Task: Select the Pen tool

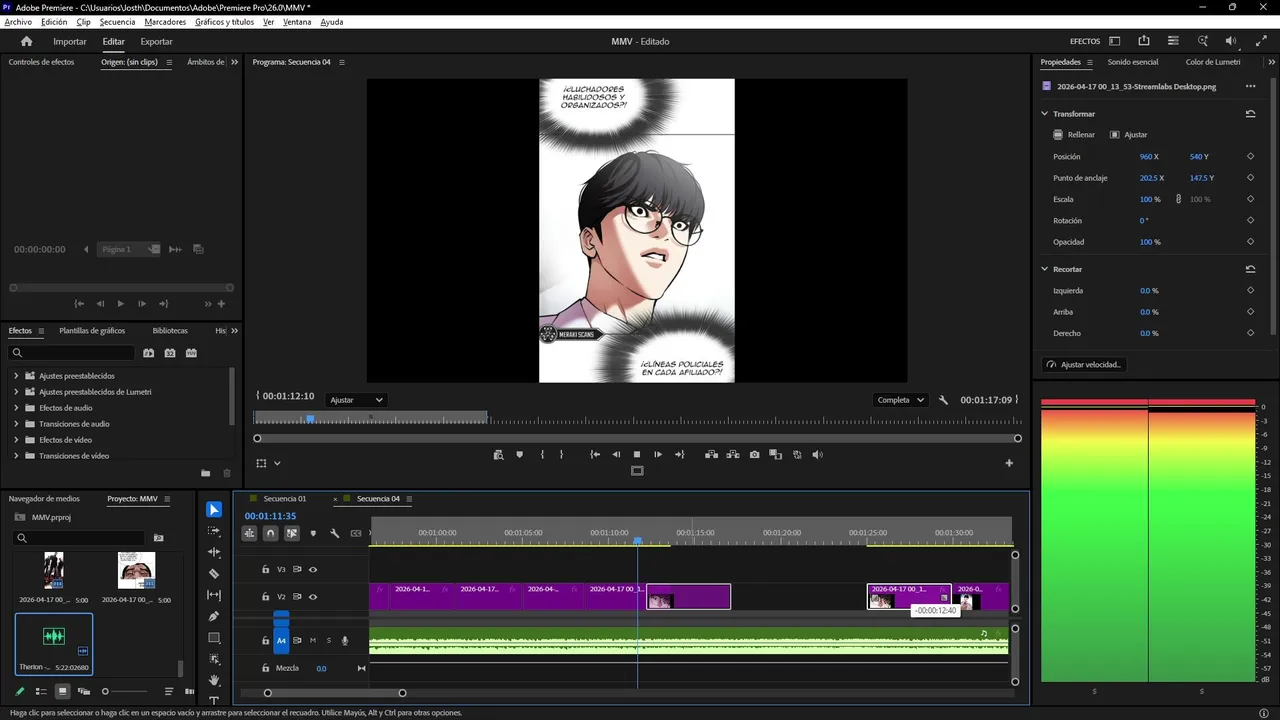Action: coord(214,616)
